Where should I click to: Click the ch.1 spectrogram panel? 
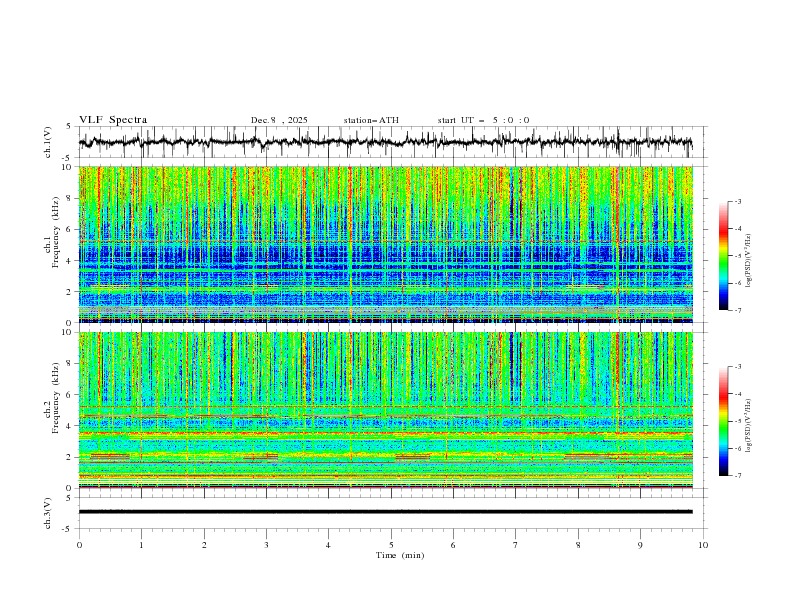point(385,244)
